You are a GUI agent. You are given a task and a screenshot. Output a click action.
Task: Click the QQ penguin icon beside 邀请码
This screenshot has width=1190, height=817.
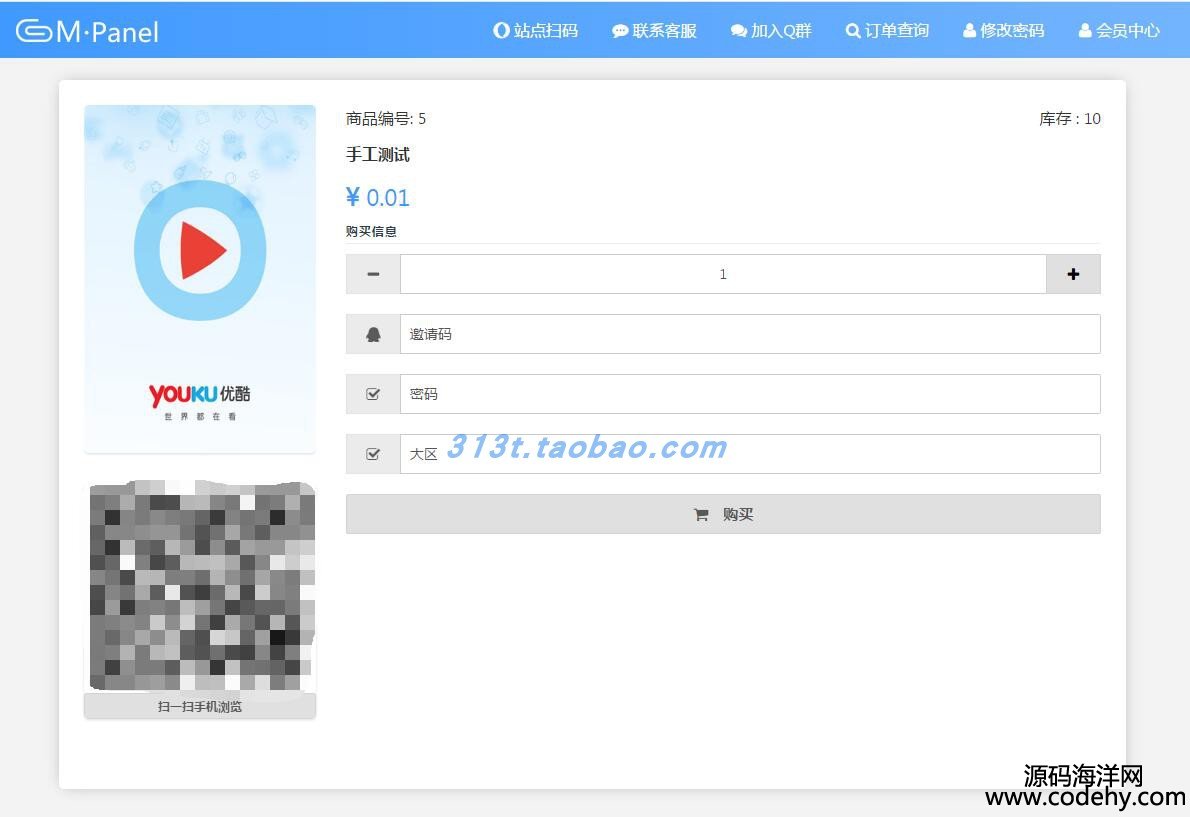pos(373,334)
